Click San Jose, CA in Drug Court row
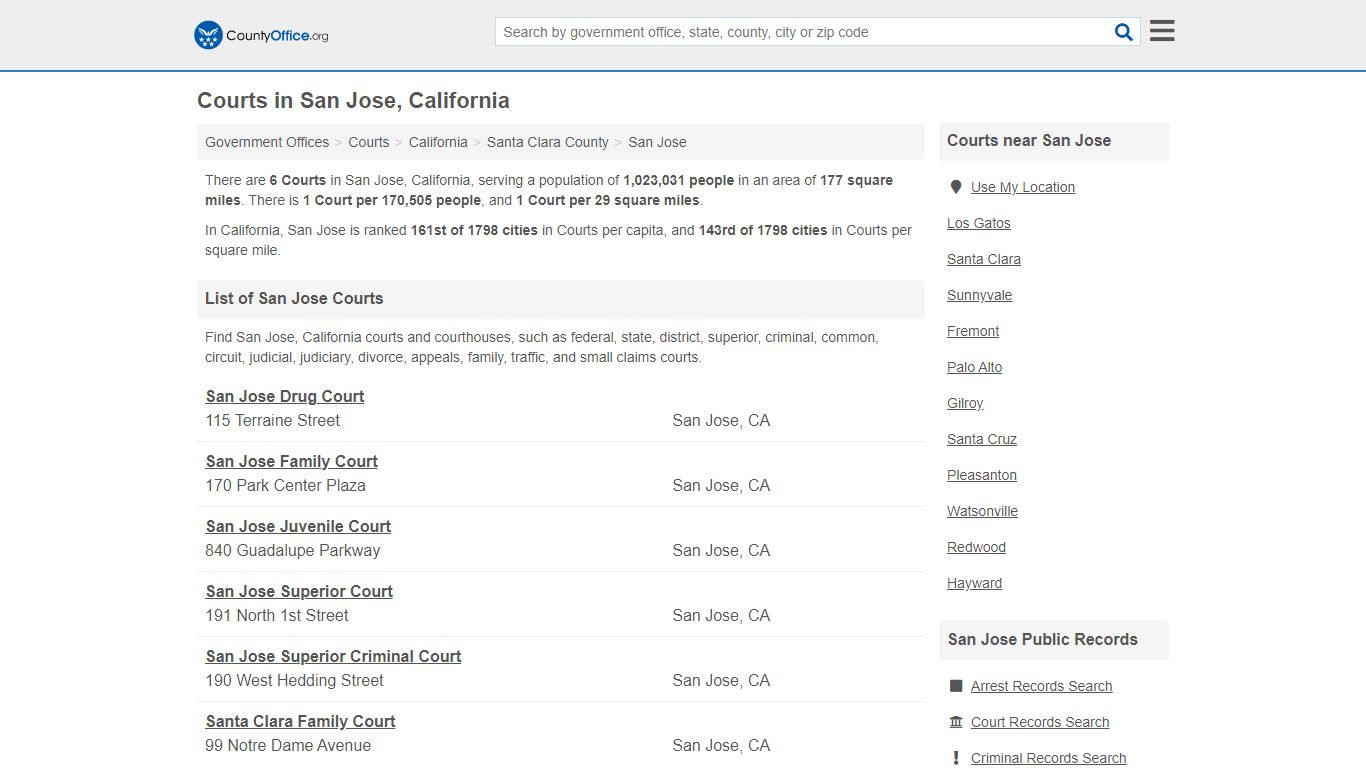Image resolution: width=1366 pixels, height=768 pixels. coord(721,420)
